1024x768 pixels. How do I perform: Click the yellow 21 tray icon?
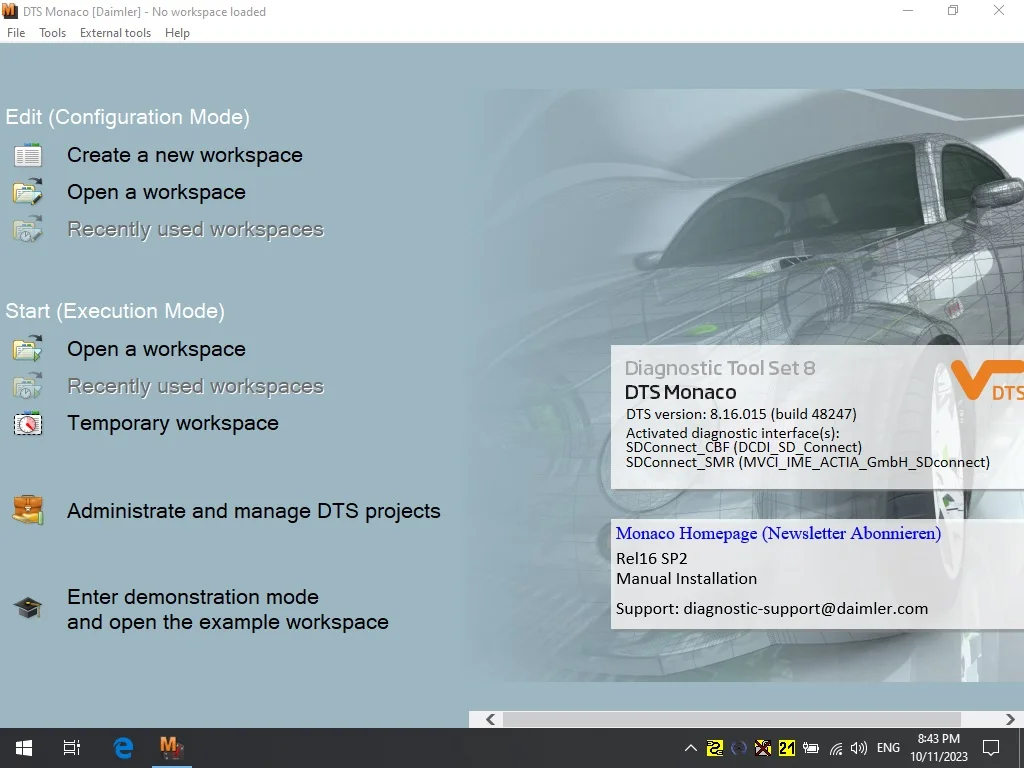[787, 748]
